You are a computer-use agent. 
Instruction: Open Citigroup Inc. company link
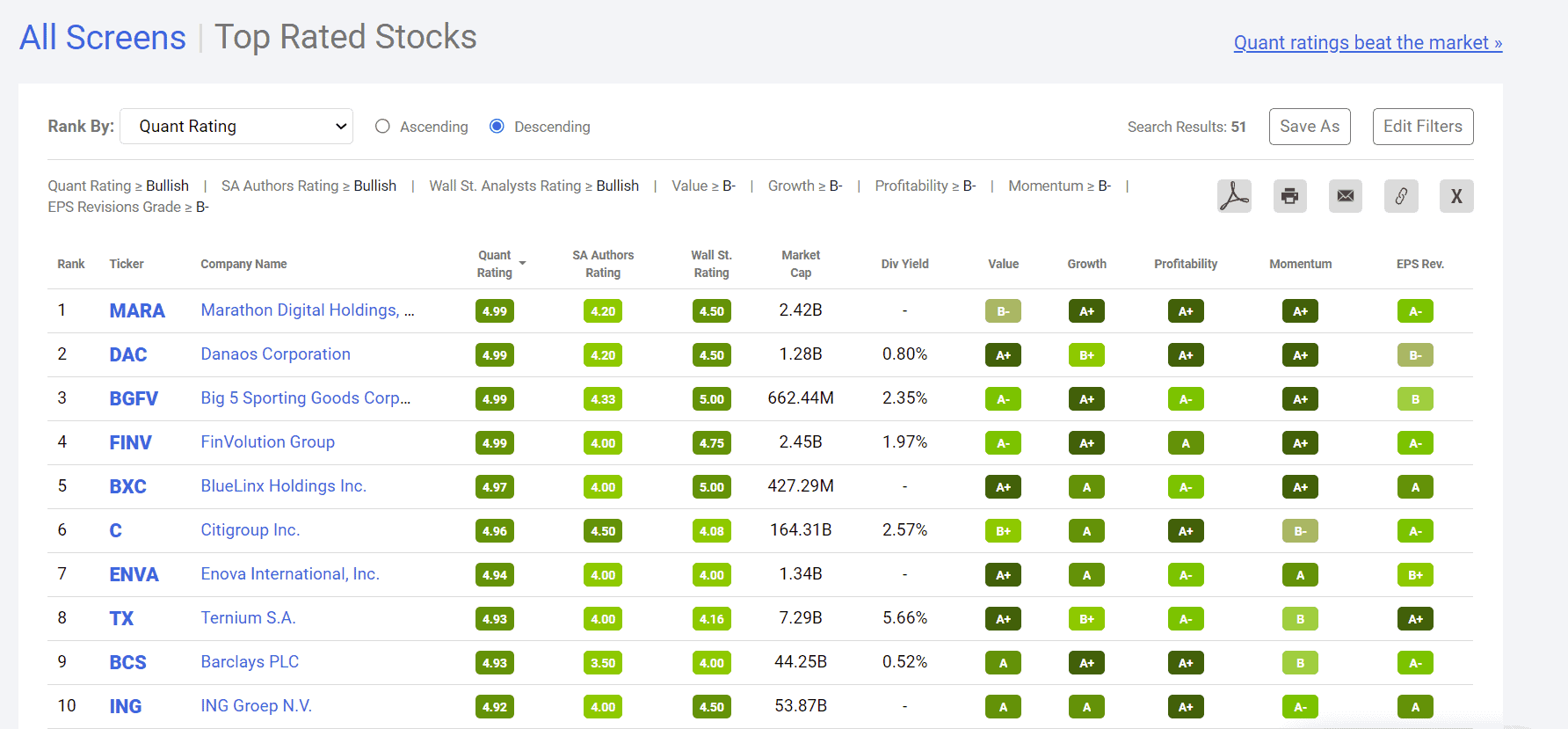[250, 529]
